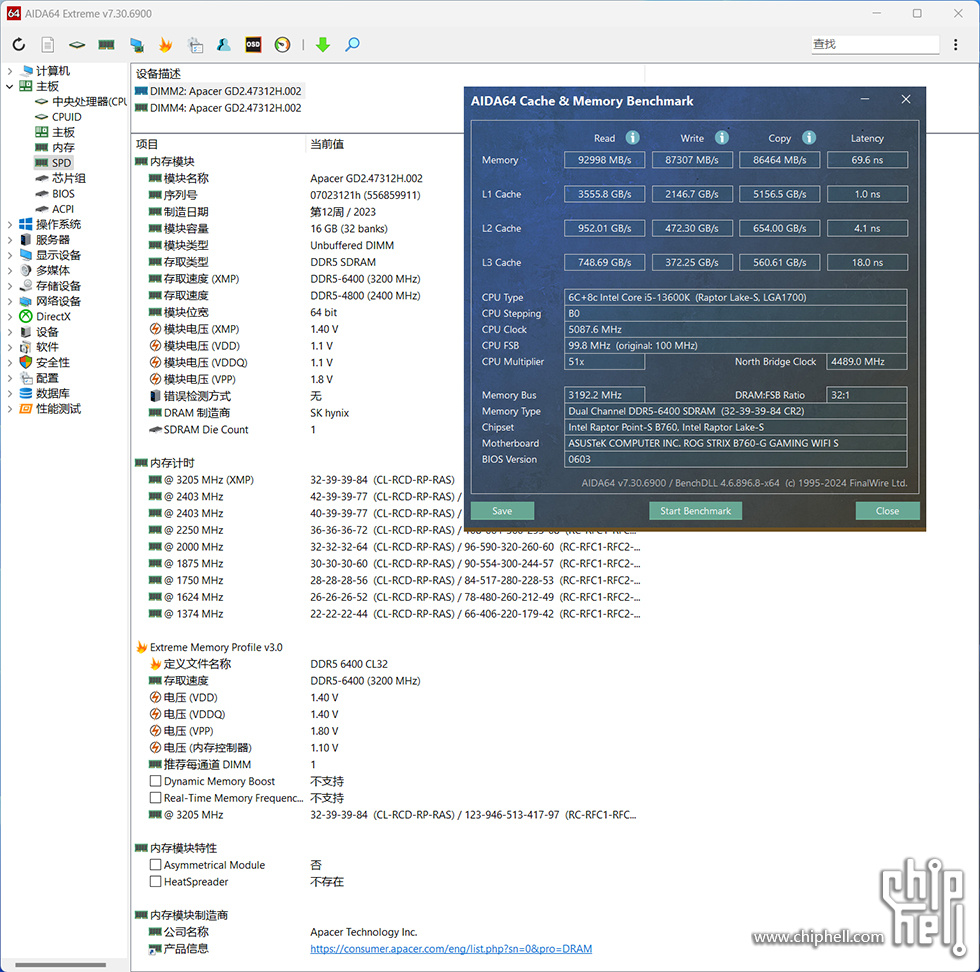Select the 定义文件名称 row DDR5 6400 CL32
Viewport: 980px width, 972px height.
(x=269, y=664)
